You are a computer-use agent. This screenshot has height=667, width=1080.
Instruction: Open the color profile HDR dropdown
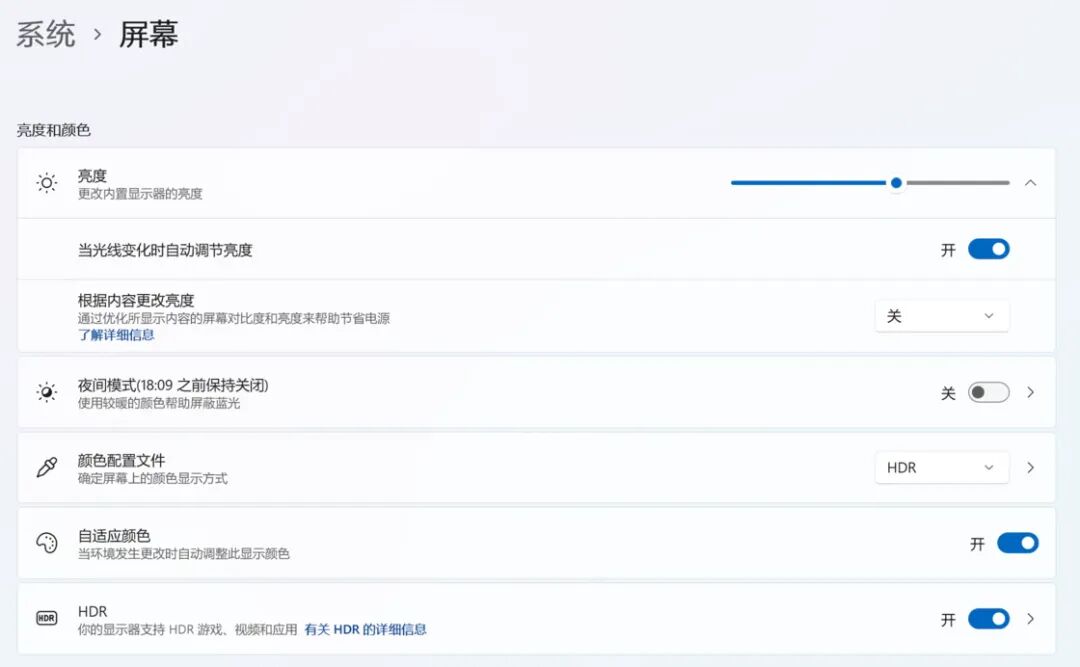942,468
